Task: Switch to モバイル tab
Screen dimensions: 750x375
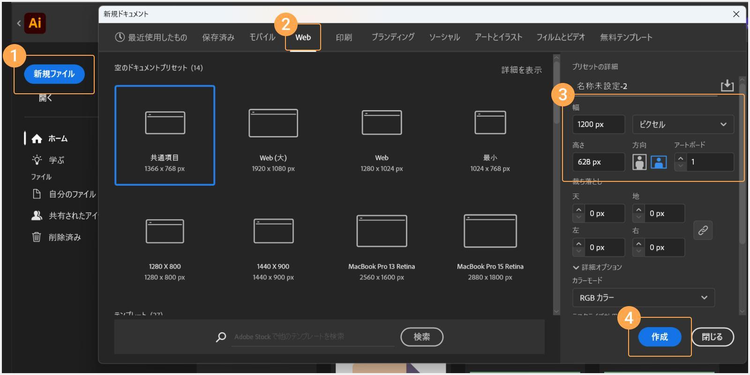Action: point(262,37)
